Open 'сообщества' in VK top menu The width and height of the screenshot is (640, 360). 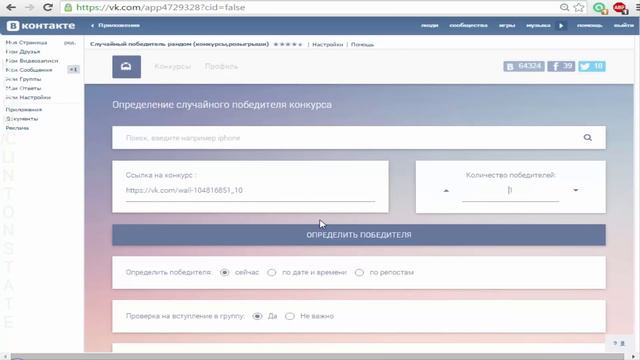click(468, 25)
